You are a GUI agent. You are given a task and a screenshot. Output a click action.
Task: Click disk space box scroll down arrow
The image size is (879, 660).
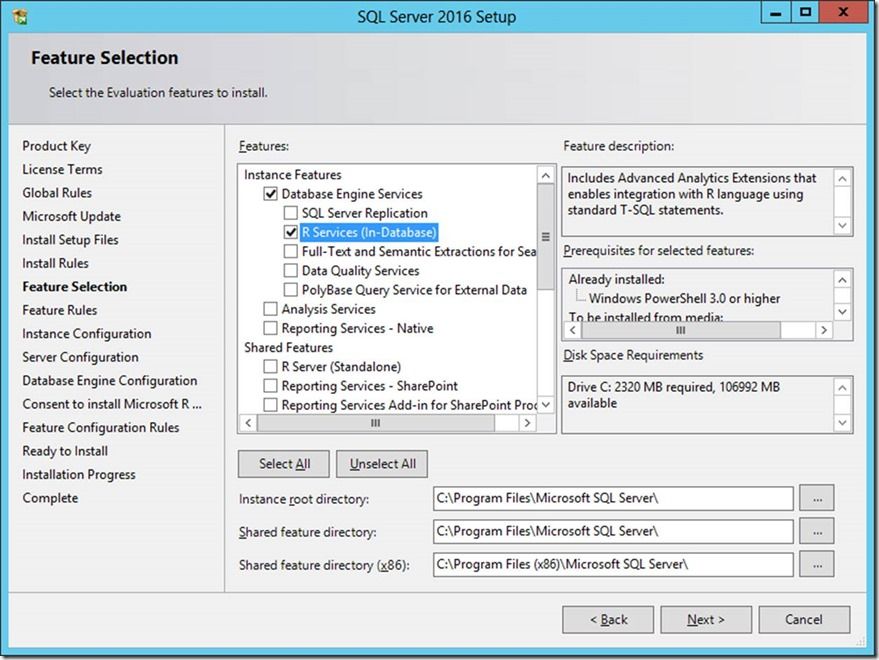tap(842, 422)
